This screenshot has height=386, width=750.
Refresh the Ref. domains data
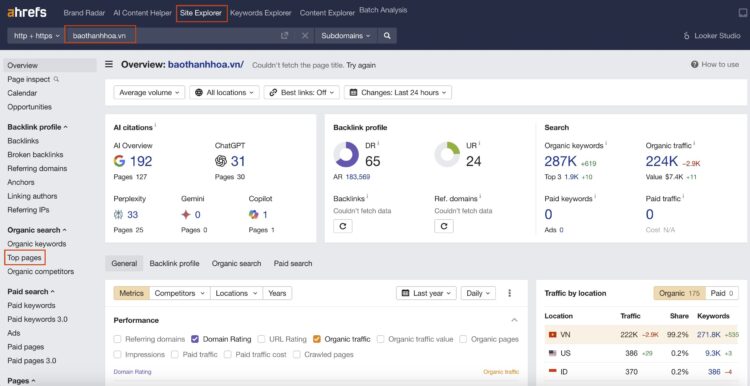coord(444,226)
